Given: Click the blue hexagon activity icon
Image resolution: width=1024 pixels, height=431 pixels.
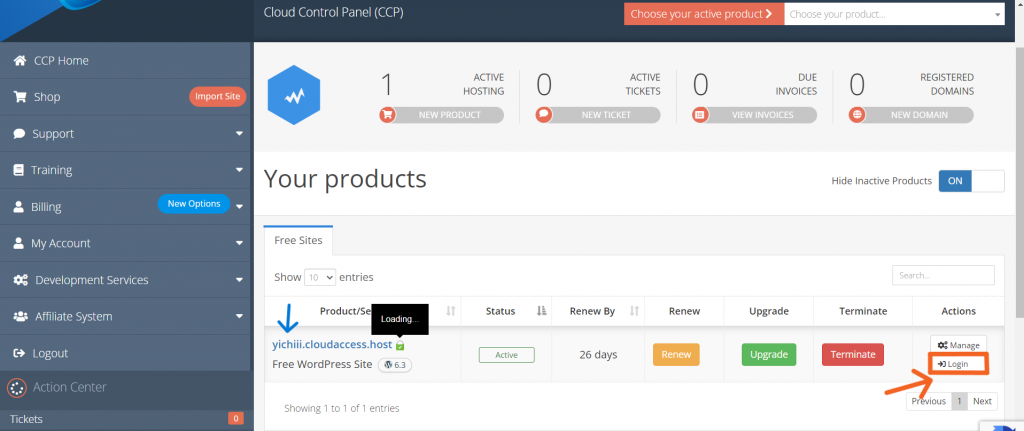Looking at the screenshot, I should point(294,97).
